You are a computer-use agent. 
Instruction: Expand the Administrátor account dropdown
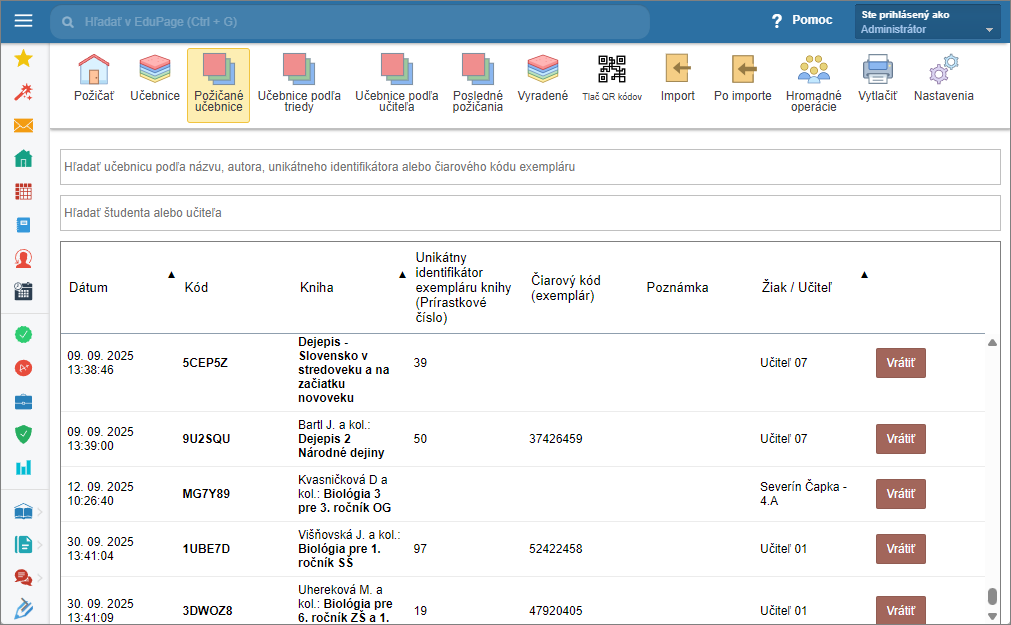pyautogui.click(x=989, y=30)
